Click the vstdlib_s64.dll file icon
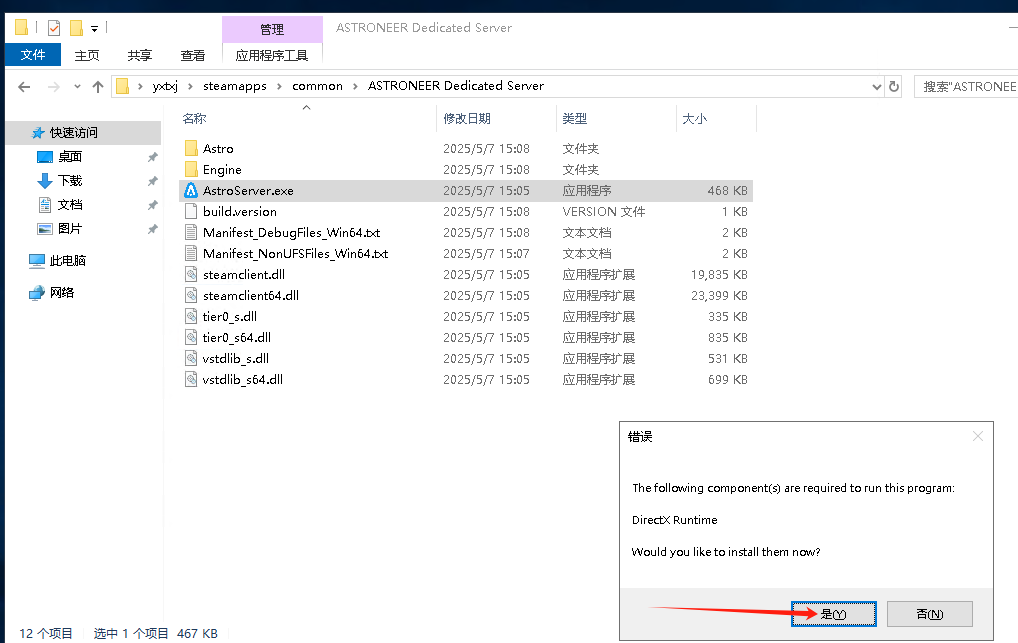 191,379
